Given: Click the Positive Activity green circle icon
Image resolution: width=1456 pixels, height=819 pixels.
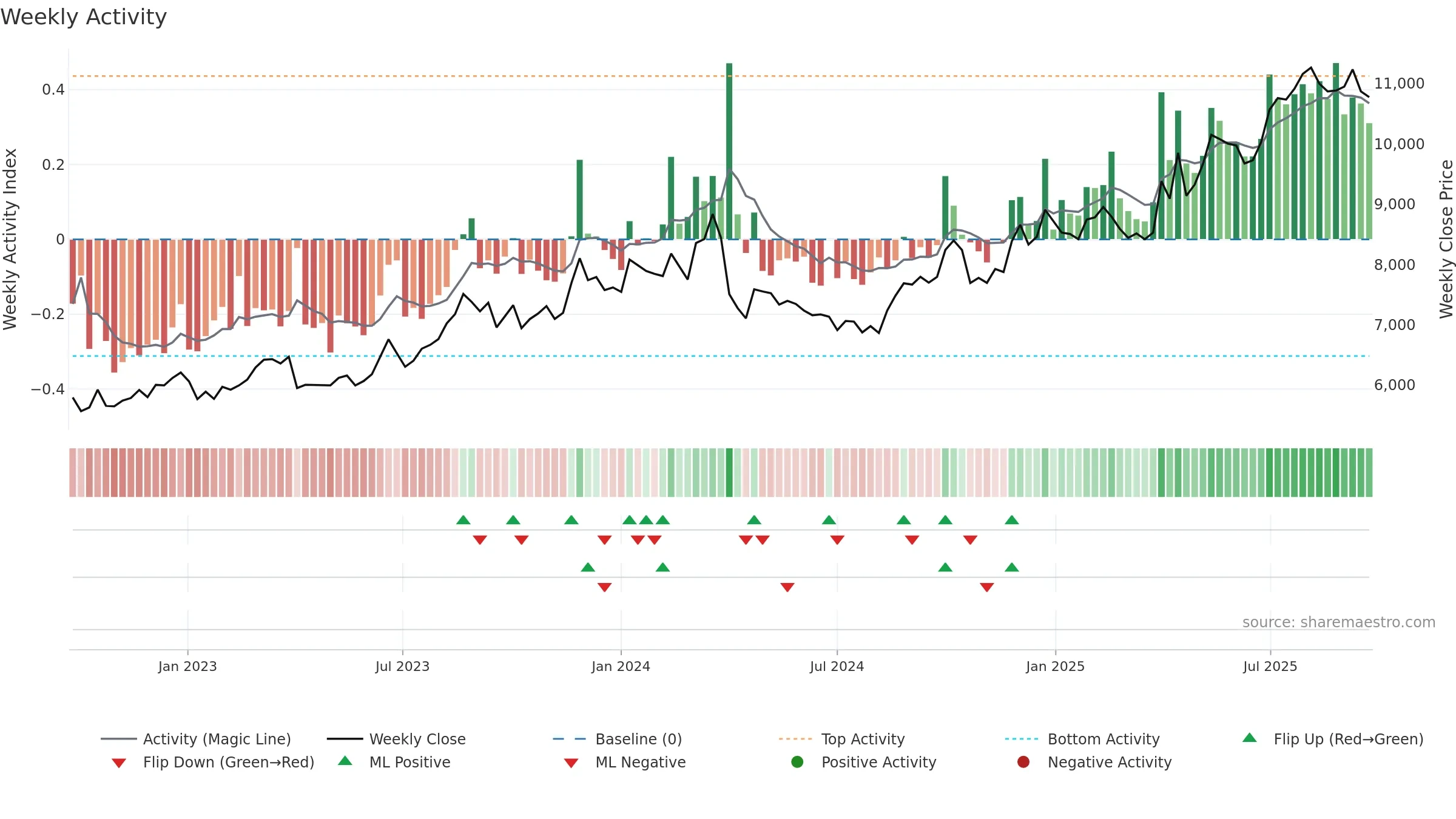Looking at the screenshot, I should click(x=797, y=762).
